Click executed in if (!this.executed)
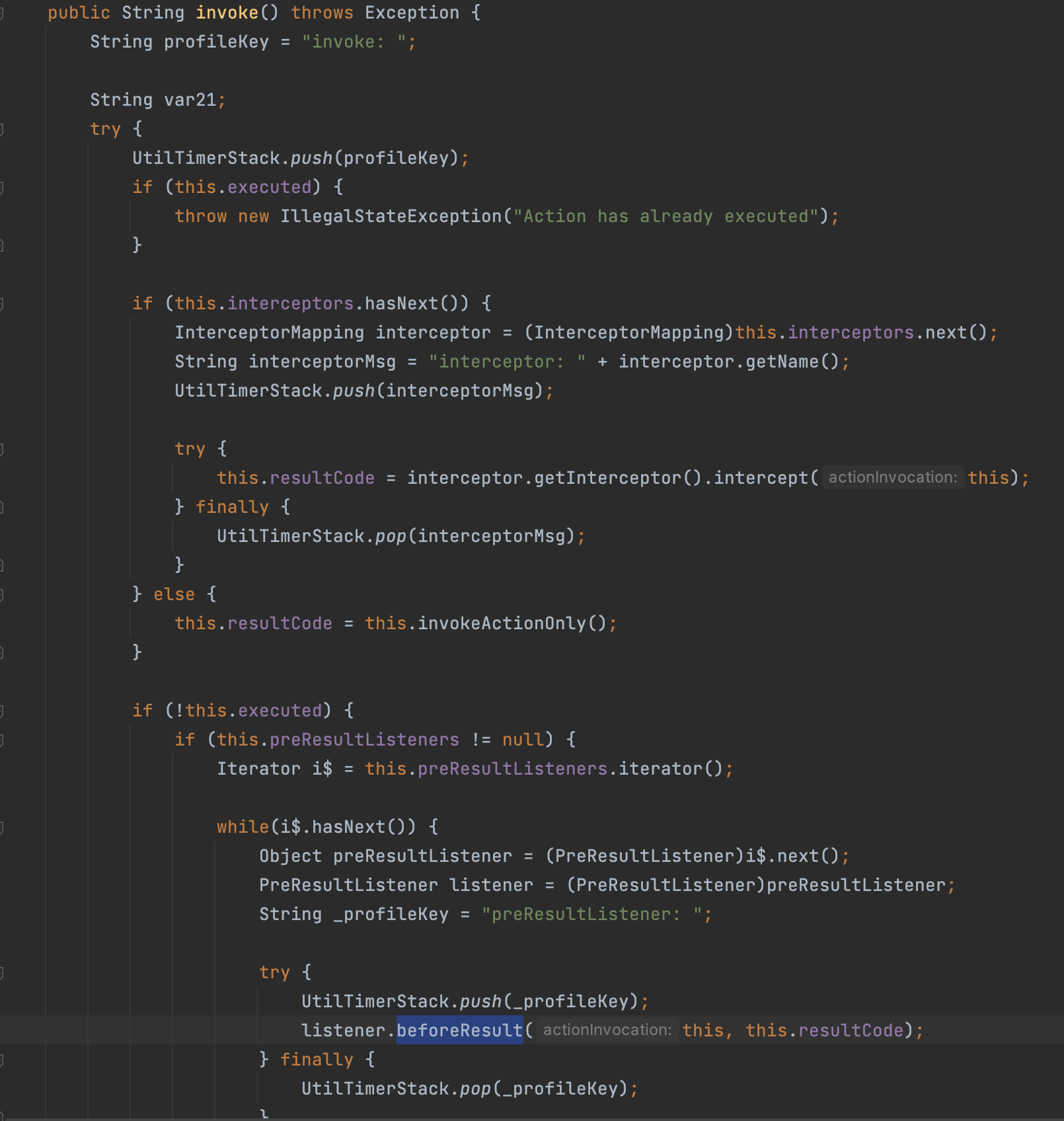 click(280, 711)
